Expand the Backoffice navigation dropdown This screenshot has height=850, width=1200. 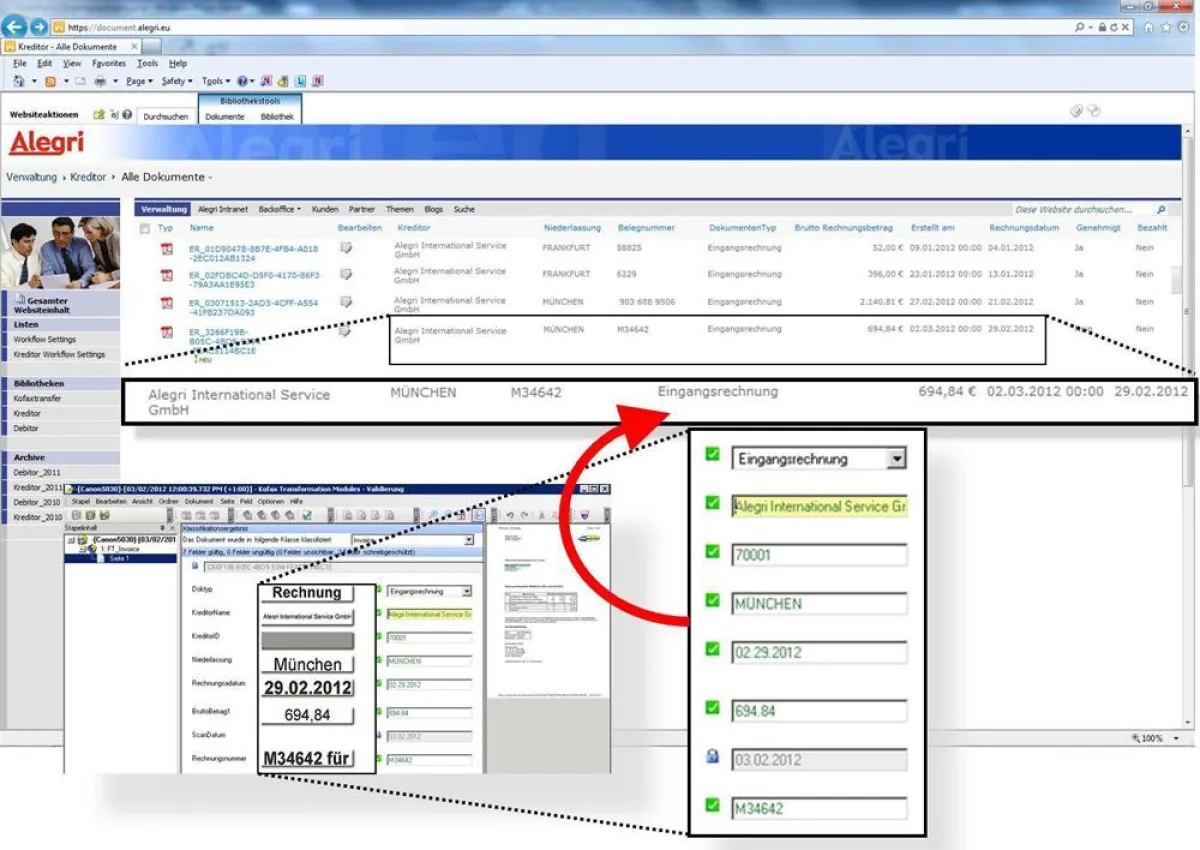[279, 210]
